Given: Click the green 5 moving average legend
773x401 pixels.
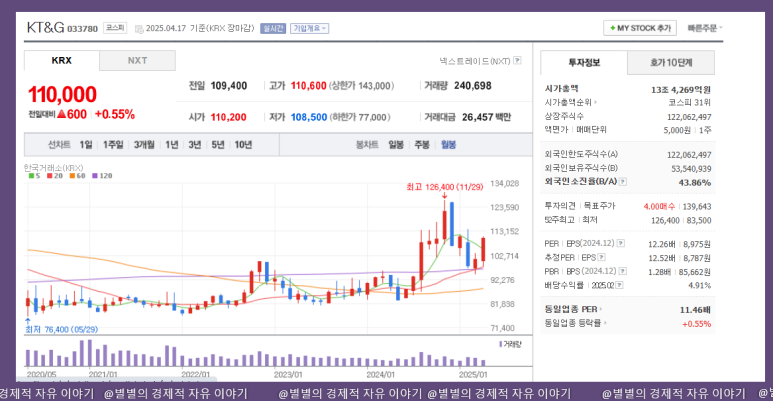Looking at the screenshot, I should (x=35, y=176).
